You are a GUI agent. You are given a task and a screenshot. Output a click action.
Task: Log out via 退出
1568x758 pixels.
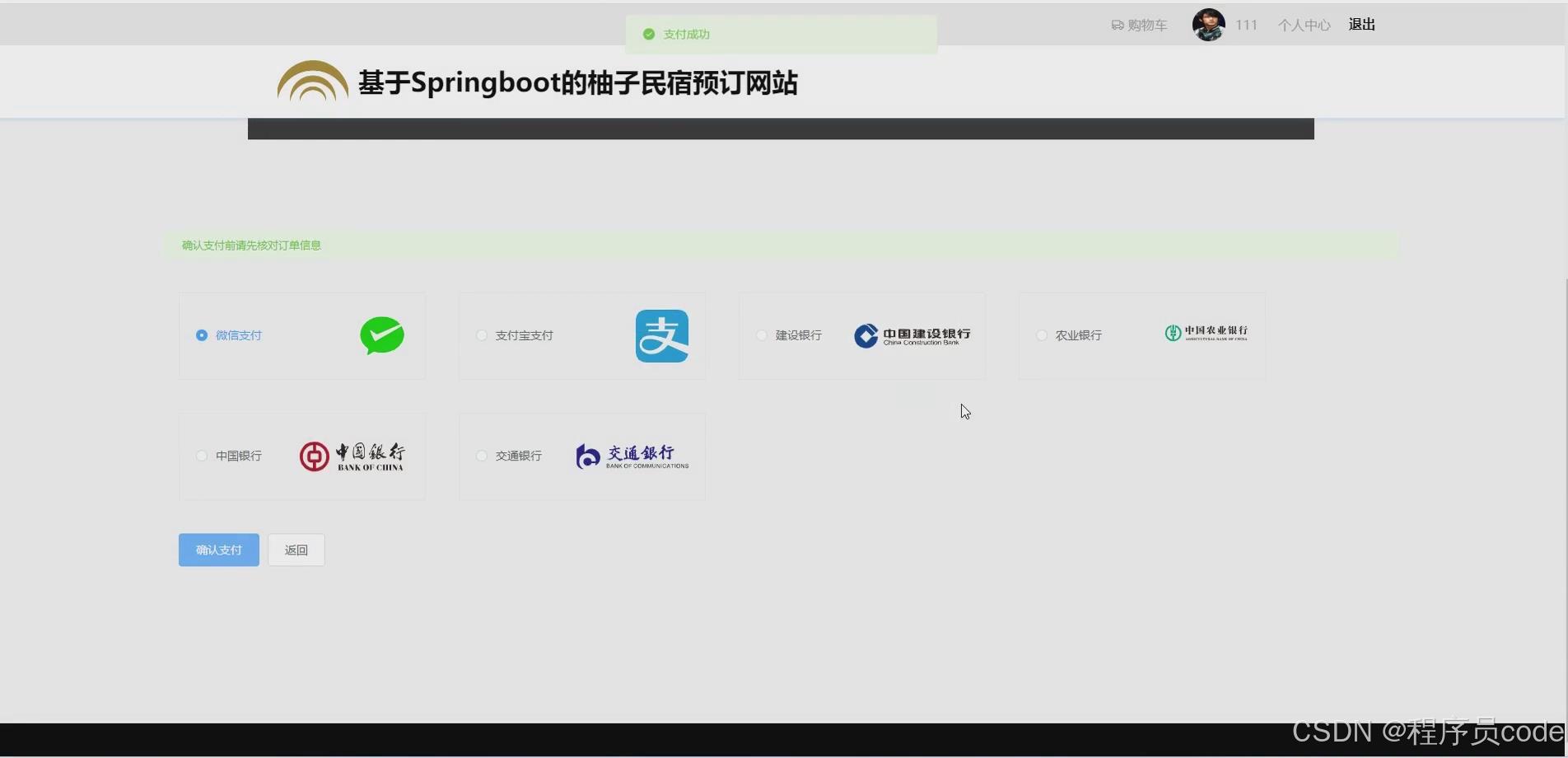click(1362, 25)
